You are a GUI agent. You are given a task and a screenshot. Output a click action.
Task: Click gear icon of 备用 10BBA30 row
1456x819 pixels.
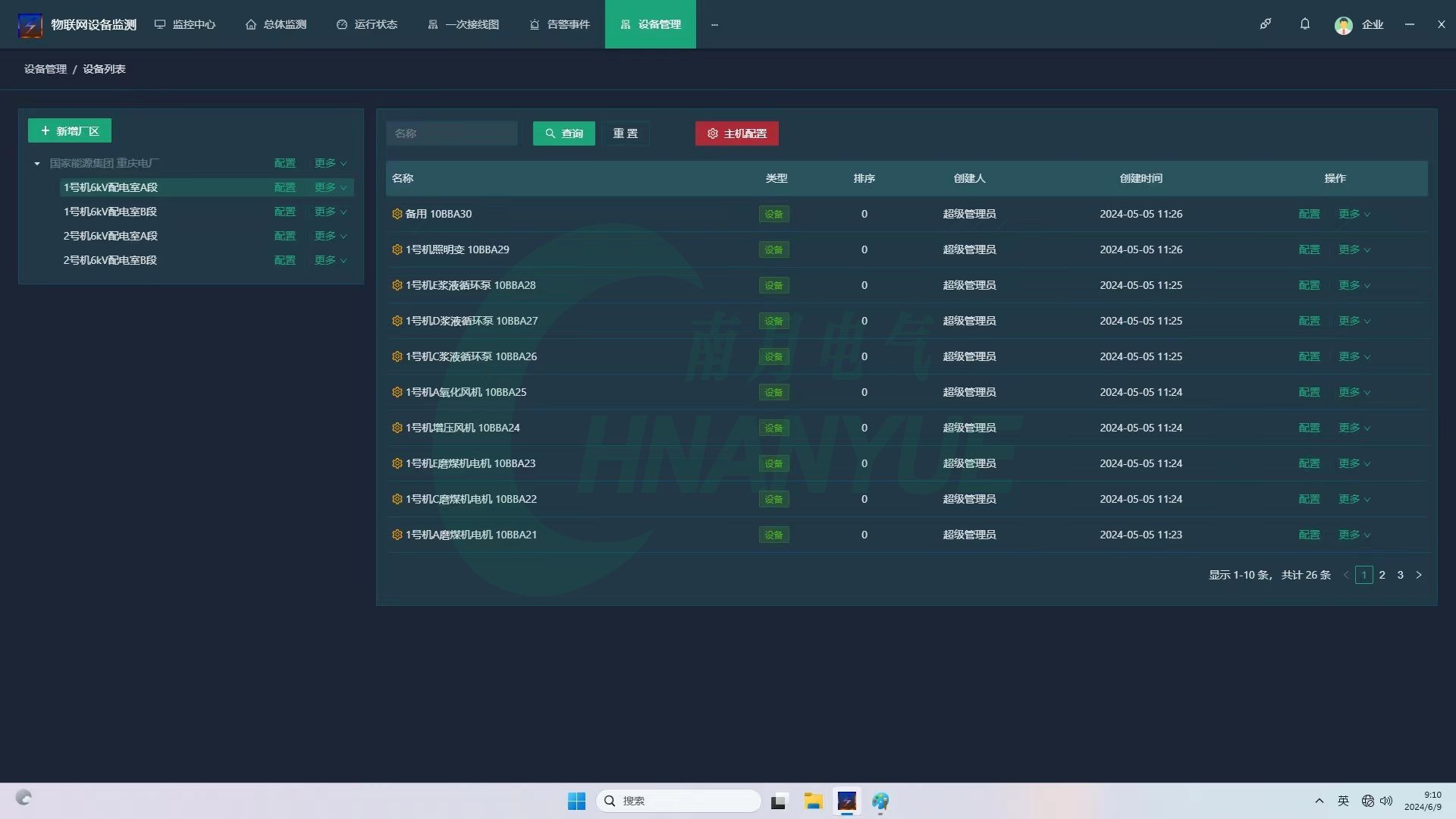[397, 214]
